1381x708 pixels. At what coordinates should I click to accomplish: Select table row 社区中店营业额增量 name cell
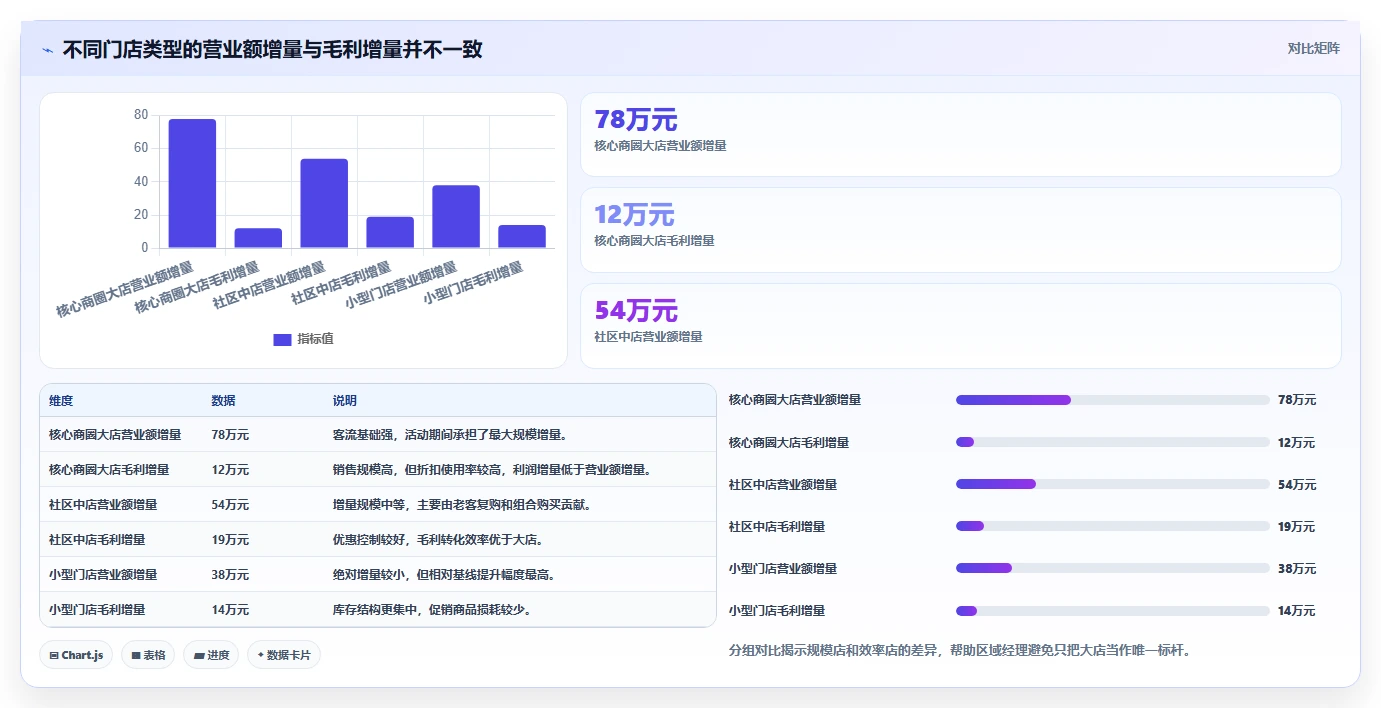pyautogui.click(x=103, y=505)
